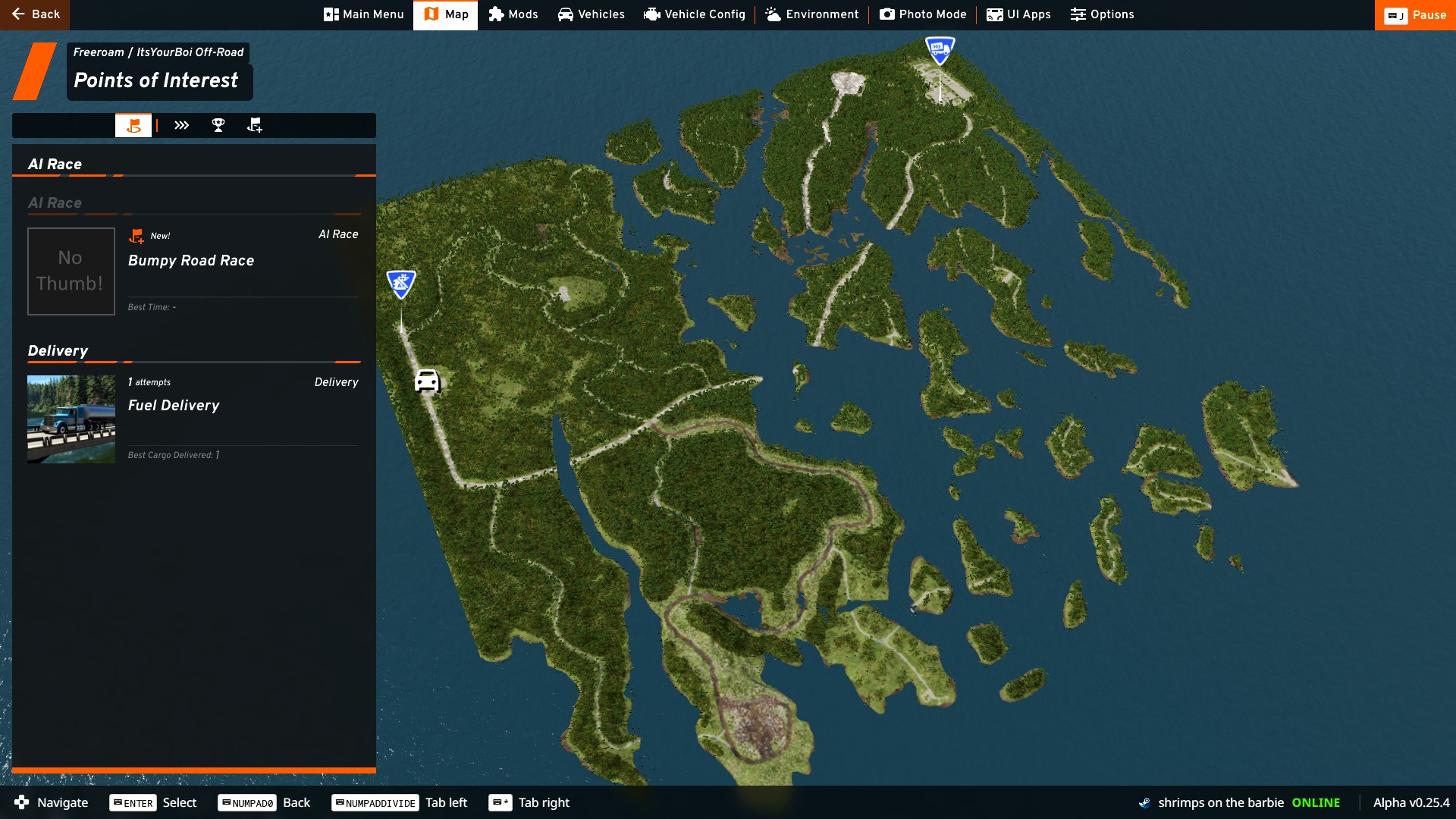The image size is (1456, 819).
Task: Click the shrimps on the barbie username
Action: point(1221,802)
